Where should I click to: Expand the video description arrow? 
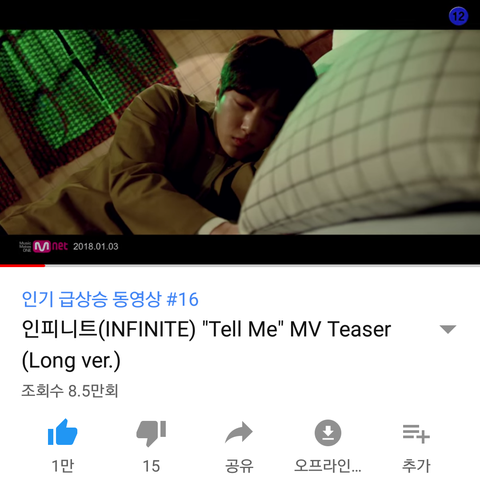[x=448, y=329]
